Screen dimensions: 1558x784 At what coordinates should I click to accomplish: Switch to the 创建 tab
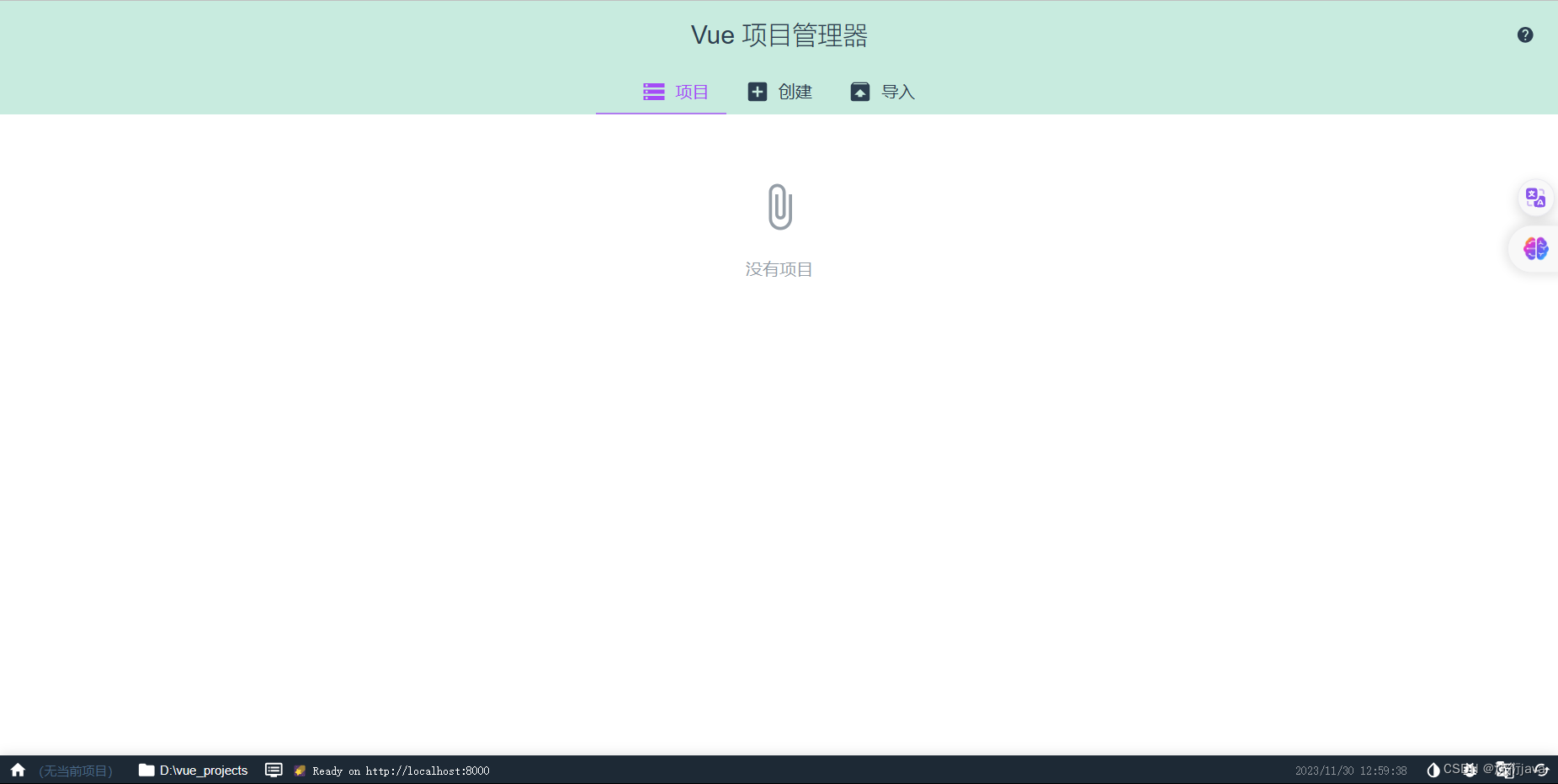click(780, 92)
